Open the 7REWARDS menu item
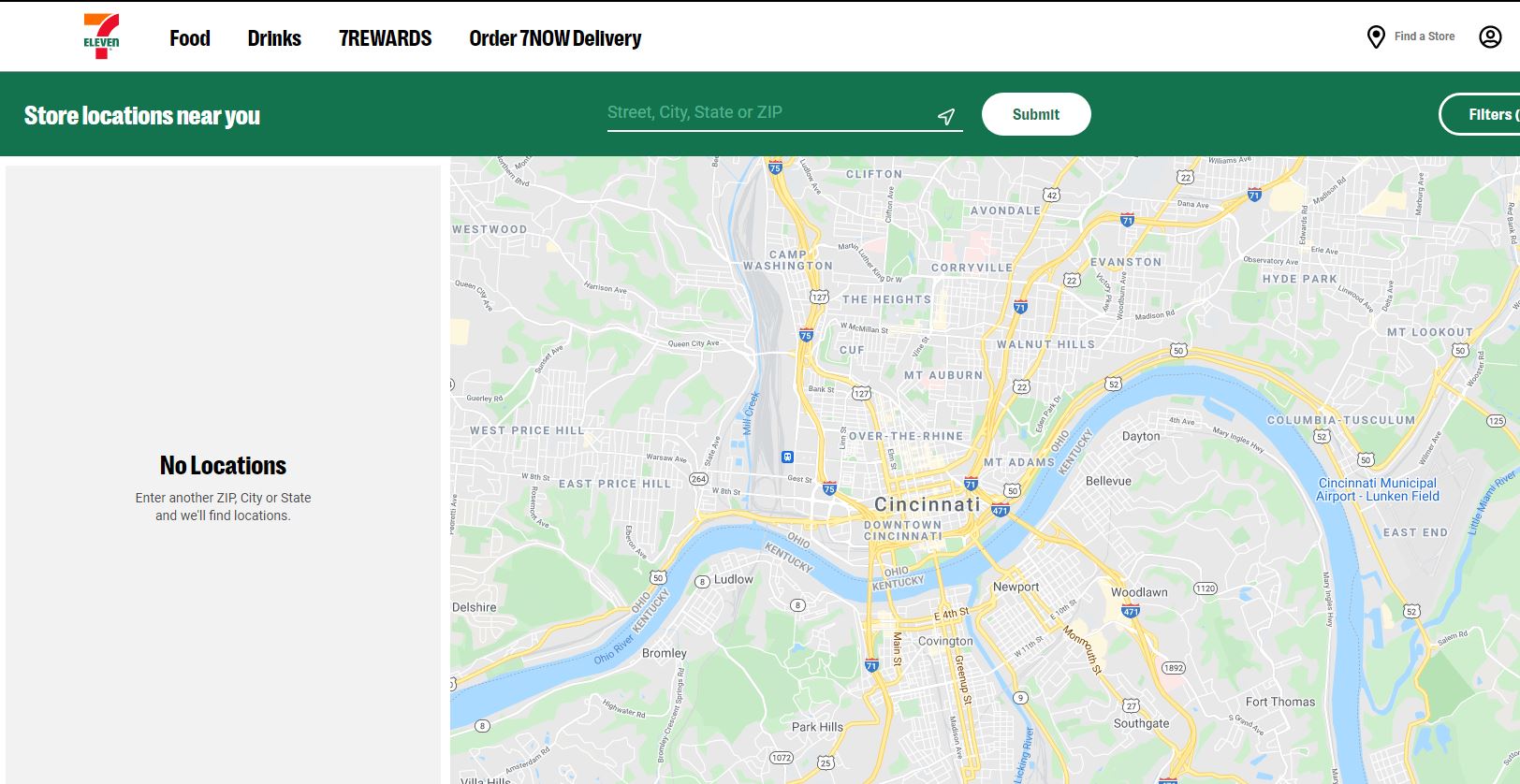Viewport: 1520px width, 784px height. (386, 38)
